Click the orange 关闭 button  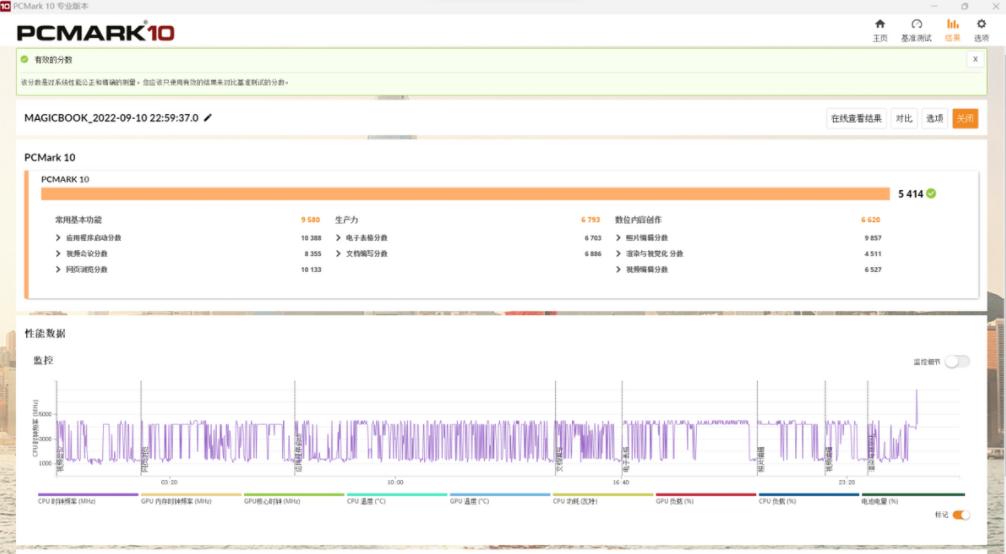pyautogui.click(x=964, y=118)
